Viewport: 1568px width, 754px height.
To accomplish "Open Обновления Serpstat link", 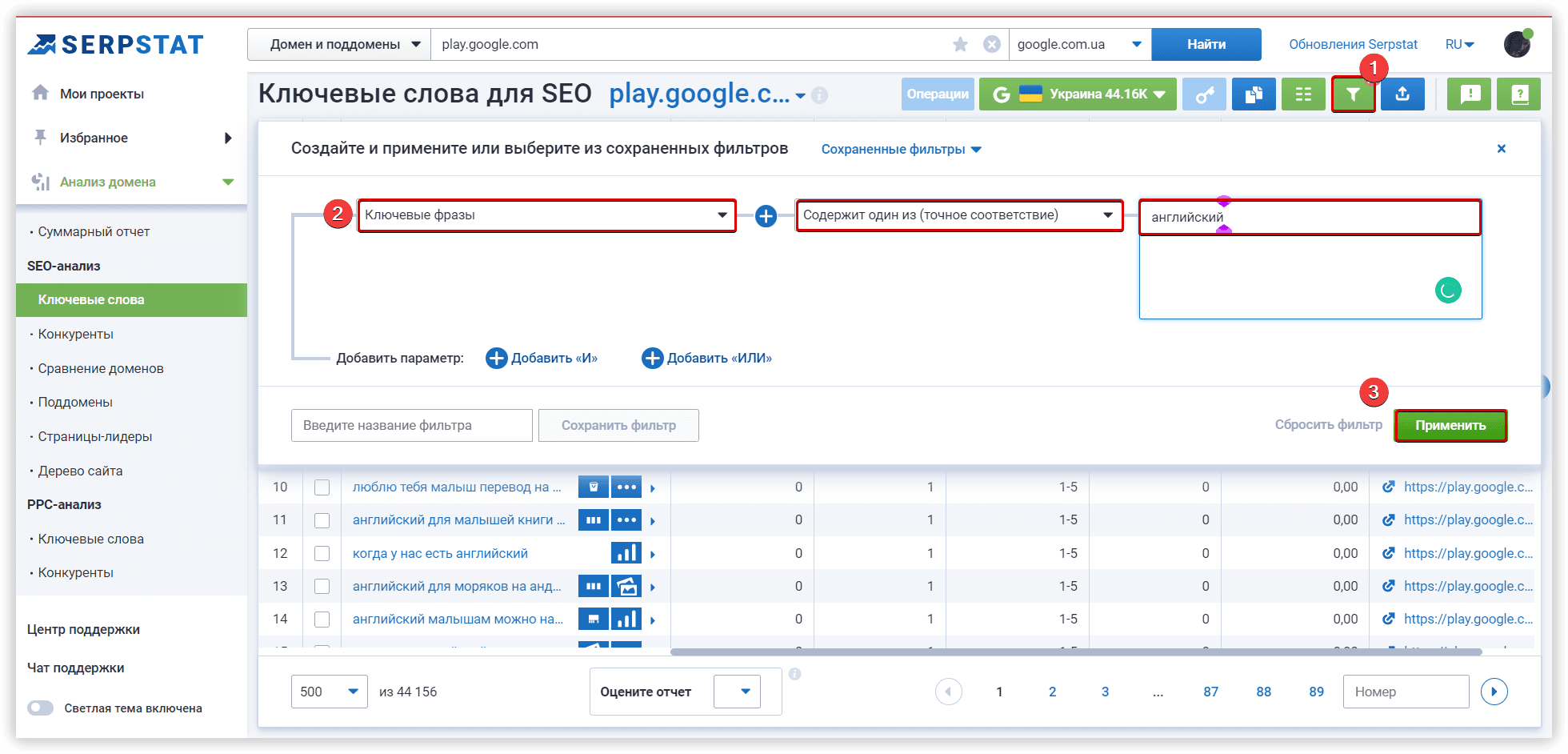I will [1353, 45].
